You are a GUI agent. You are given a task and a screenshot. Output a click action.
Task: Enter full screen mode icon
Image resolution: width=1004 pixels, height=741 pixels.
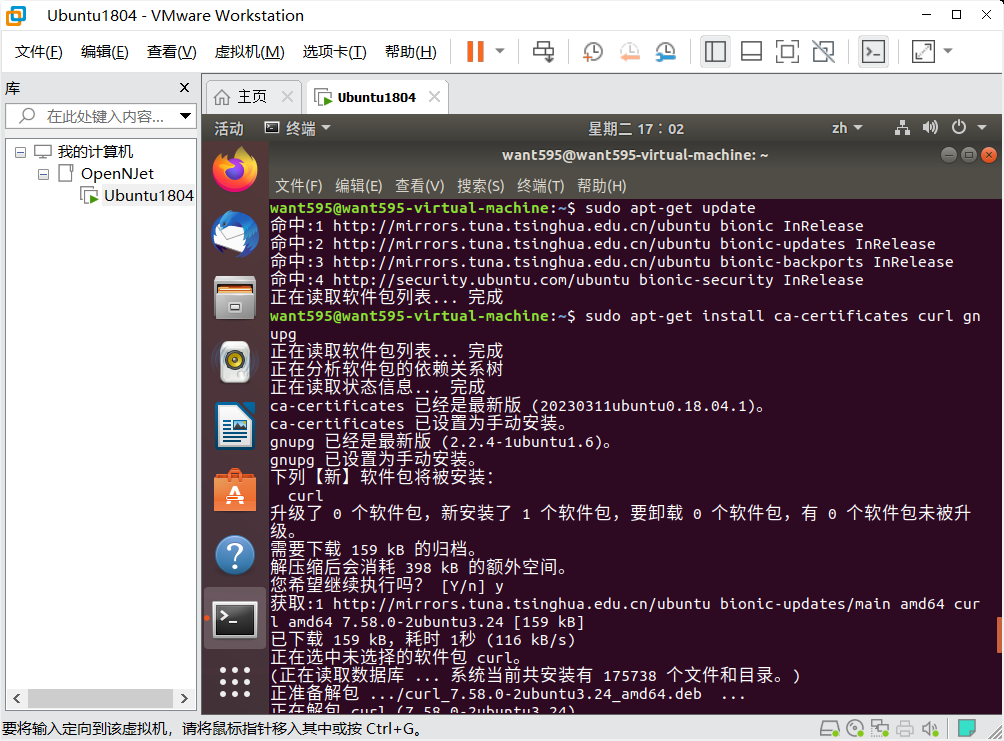click(x=787, y=51)
